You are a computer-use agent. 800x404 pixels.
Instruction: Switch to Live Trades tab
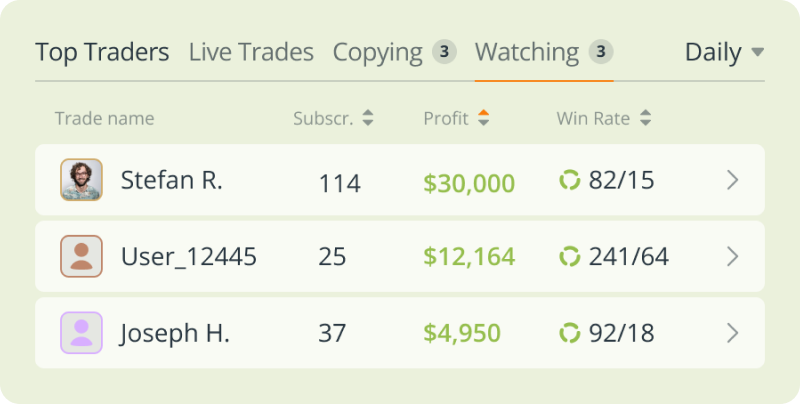pos(251,53)
